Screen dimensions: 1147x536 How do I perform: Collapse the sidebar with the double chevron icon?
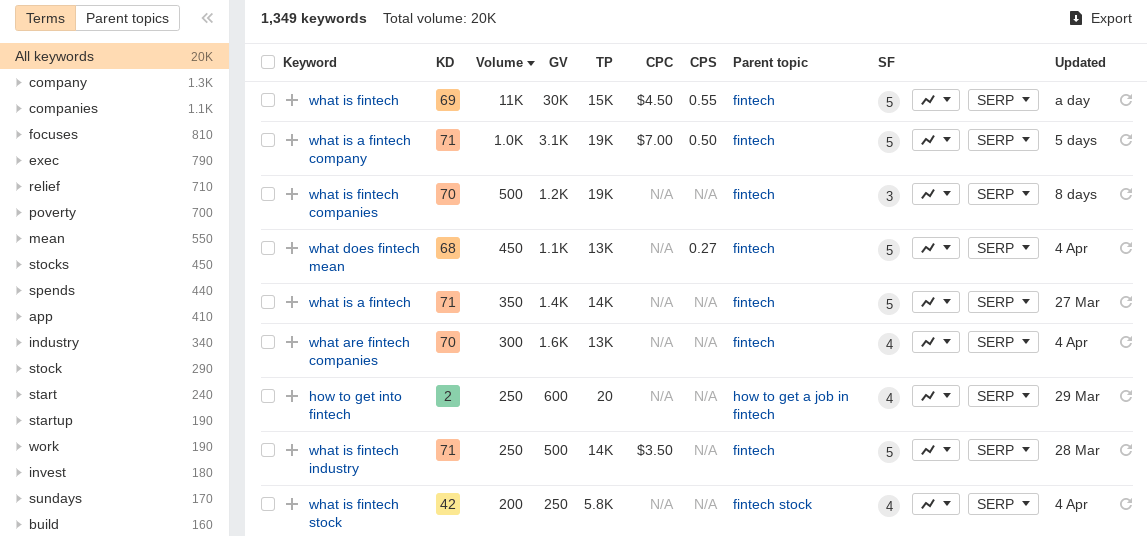tap(207, 18)
